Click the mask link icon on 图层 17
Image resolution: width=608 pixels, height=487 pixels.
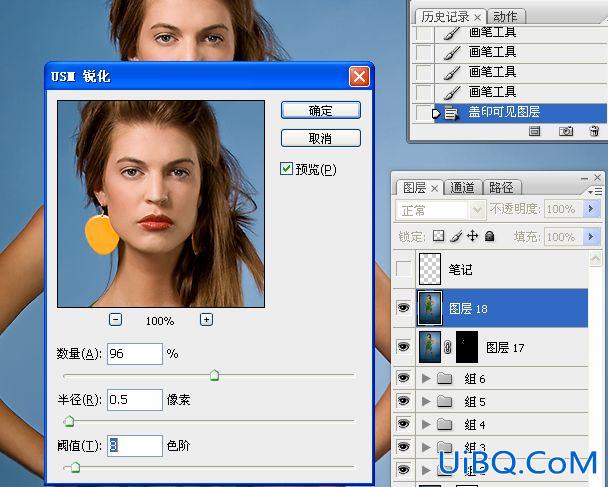pos(448,347)
